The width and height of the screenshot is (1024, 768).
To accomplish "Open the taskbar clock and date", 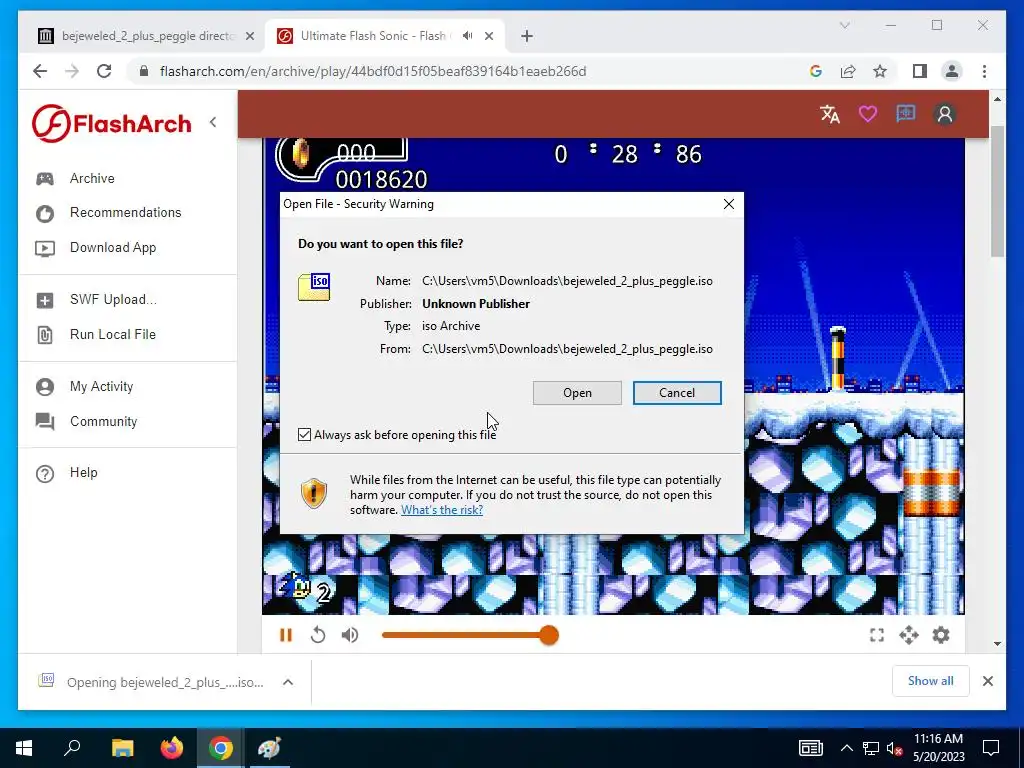I will (x=938, y=748).
